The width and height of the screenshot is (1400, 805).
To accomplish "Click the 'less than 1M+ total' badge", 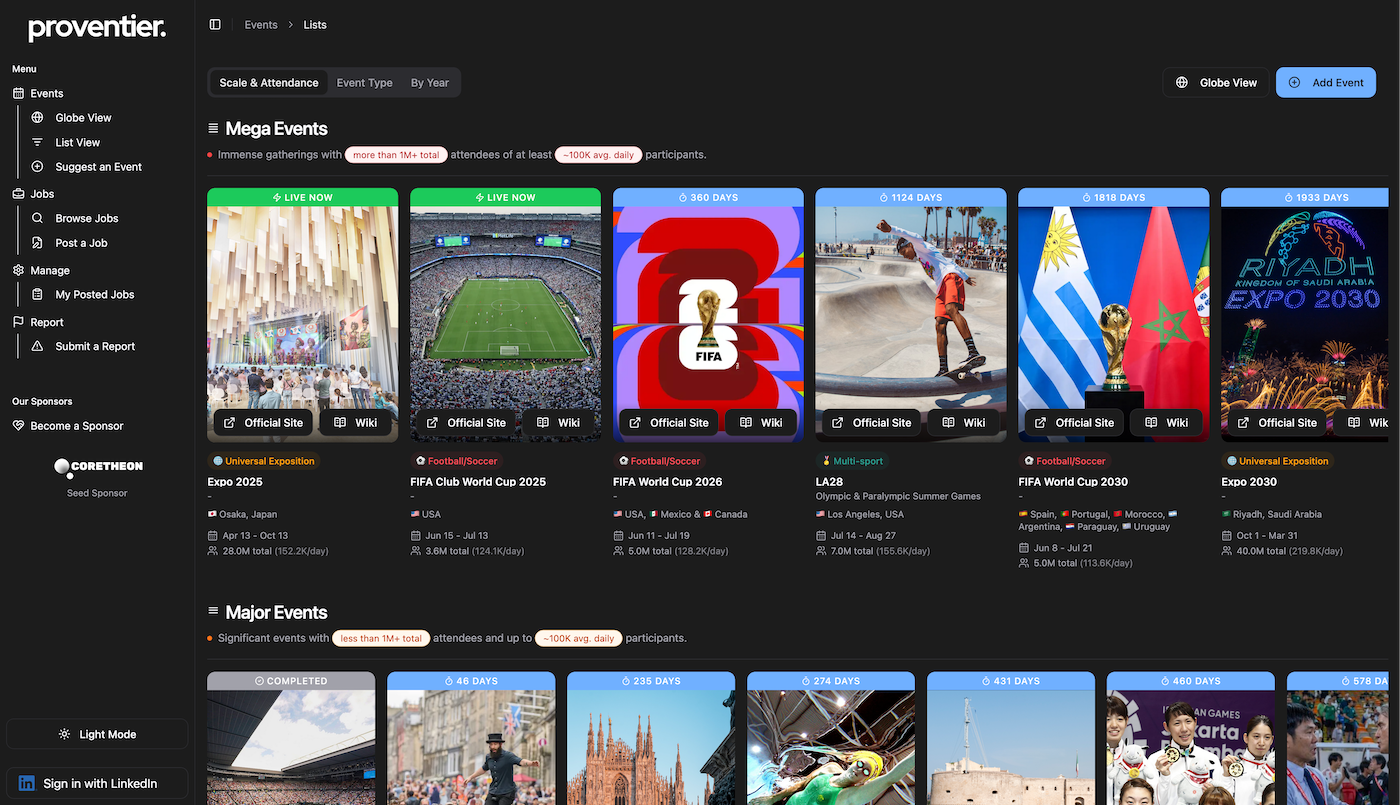I will (x=381, y=638).
